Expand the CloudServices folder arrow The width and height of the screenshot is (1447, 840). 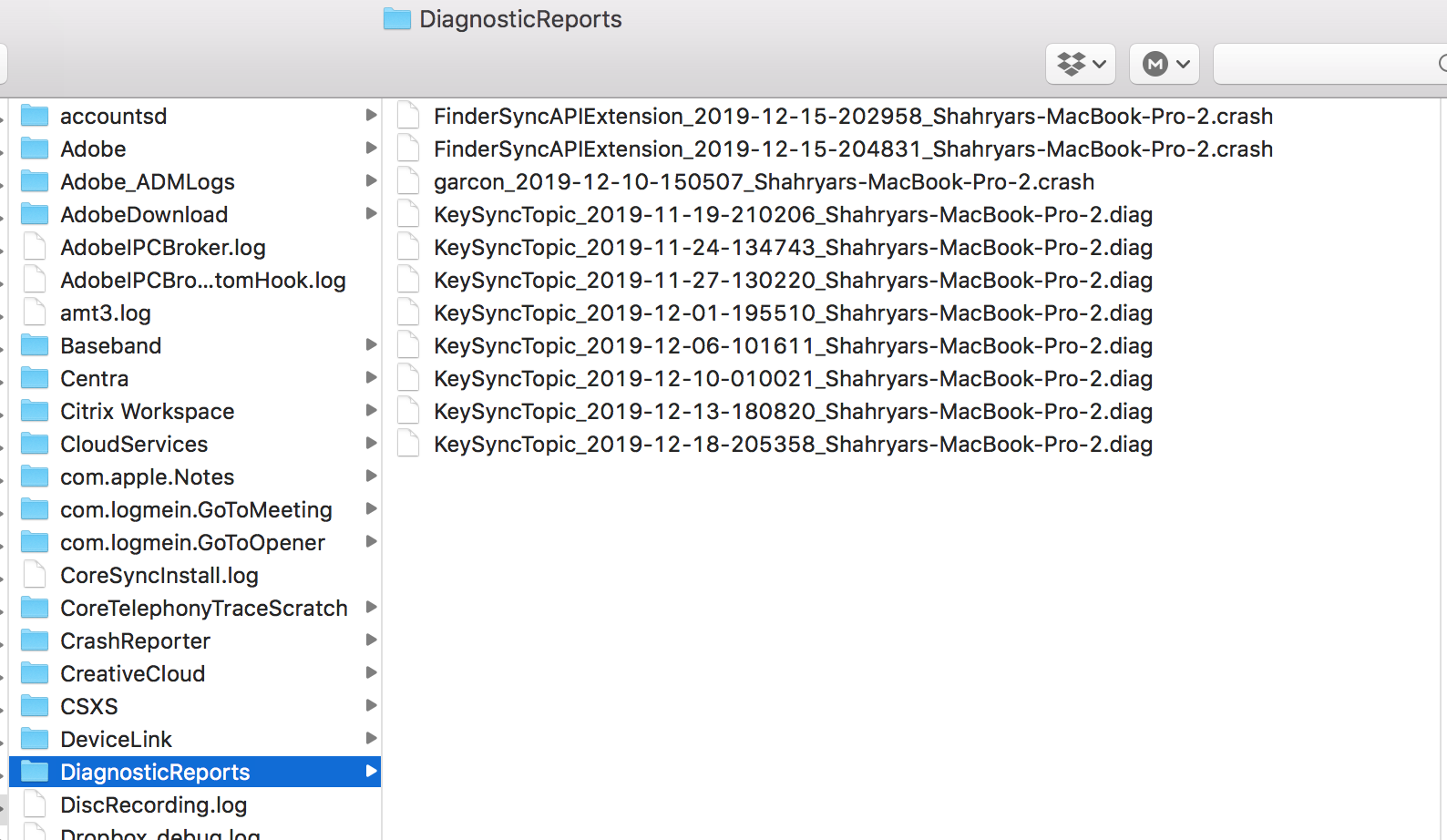[371, 443]
